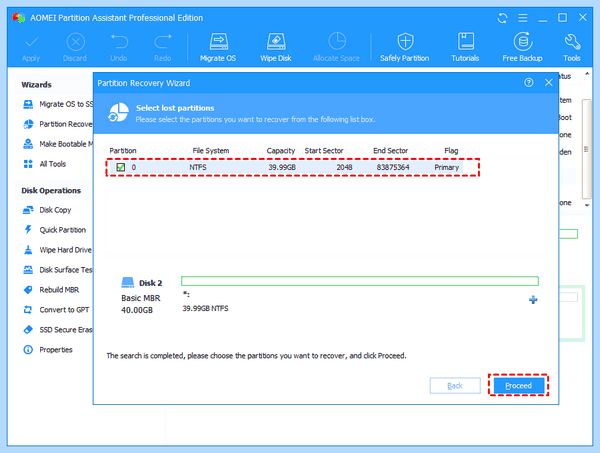Close the Partition Recovery Wizard dialog

click(548, 82)
